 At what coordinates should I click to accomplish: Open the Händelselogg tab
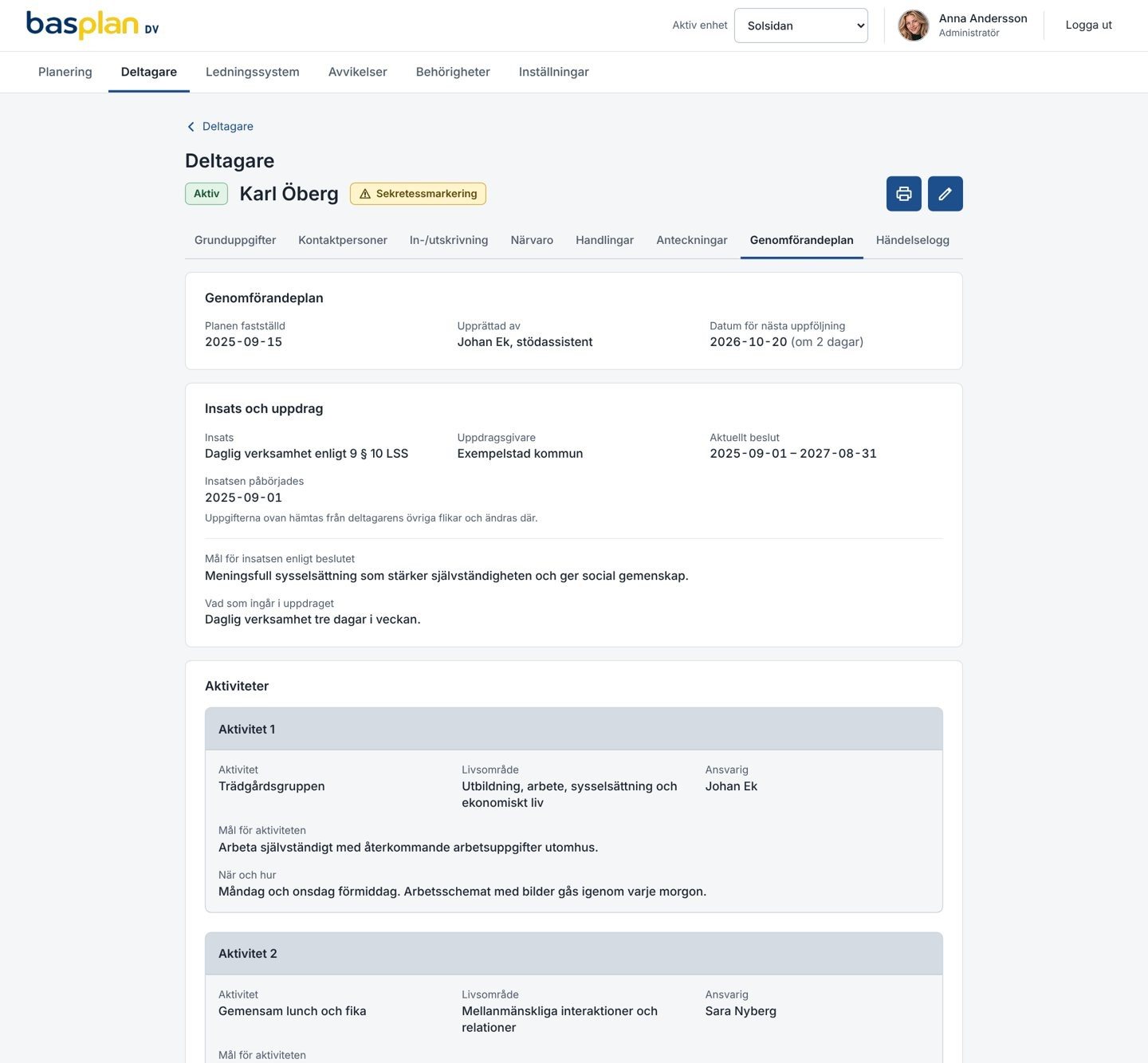(913, 240)
